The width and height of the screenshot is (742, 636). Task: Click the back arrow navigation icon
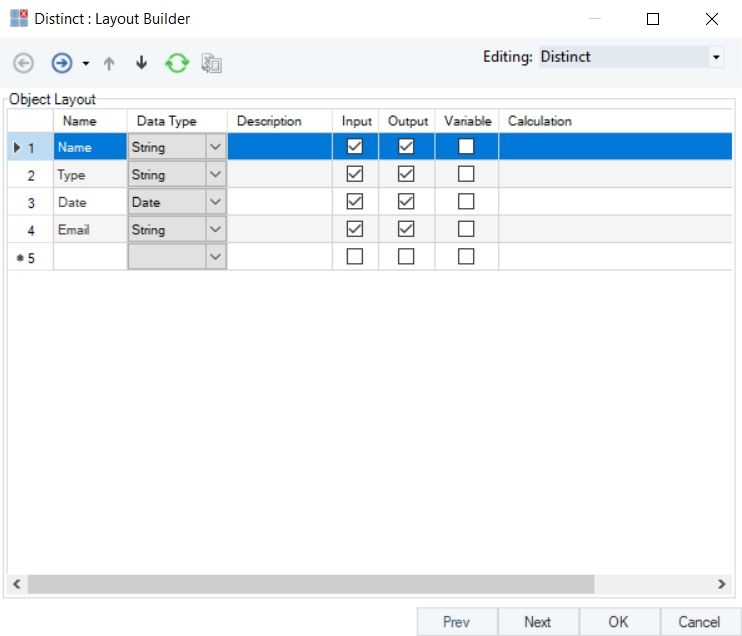coord(23,63)
